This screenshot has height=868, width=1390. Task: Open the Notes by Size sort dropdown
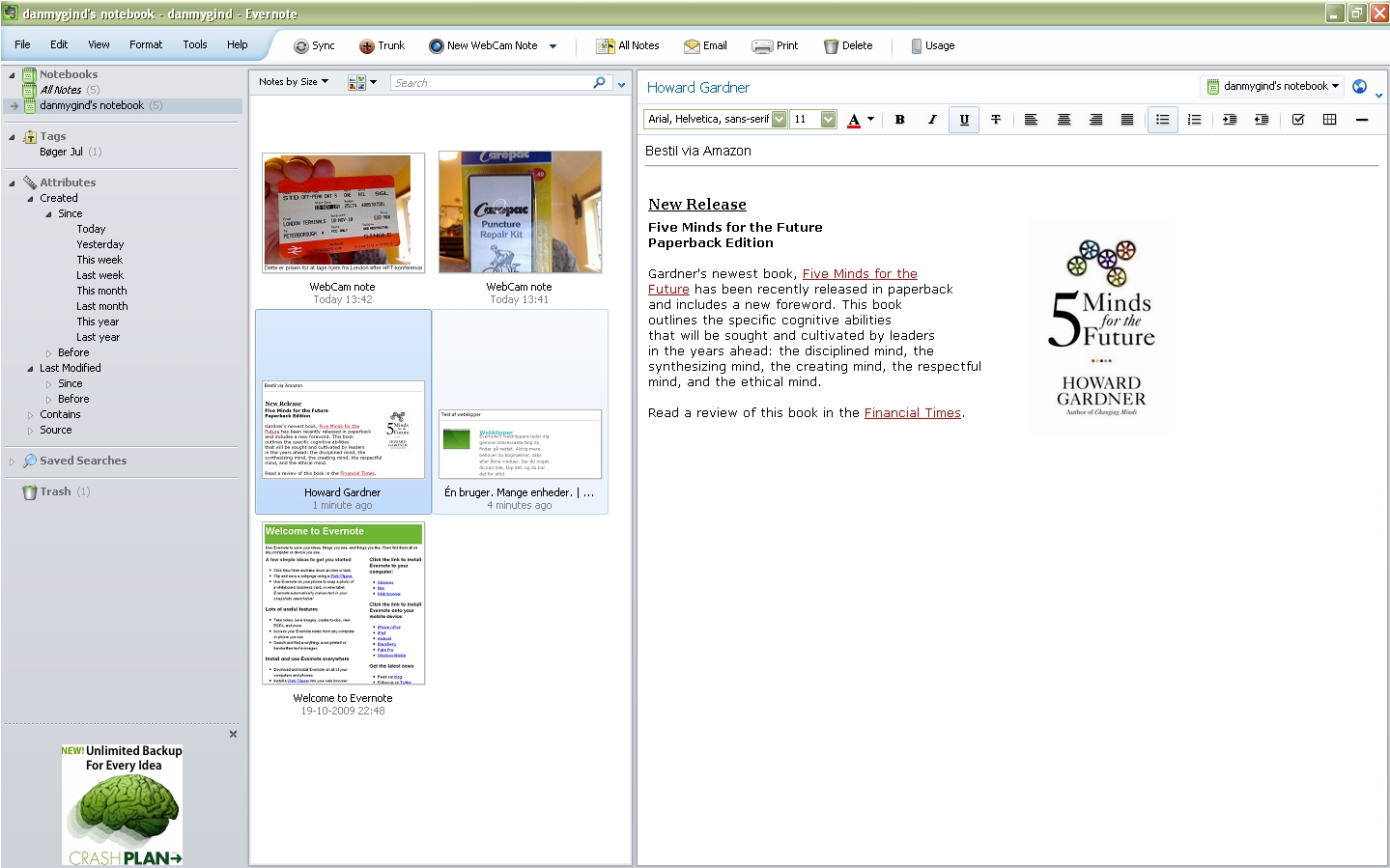click(294, 82)
